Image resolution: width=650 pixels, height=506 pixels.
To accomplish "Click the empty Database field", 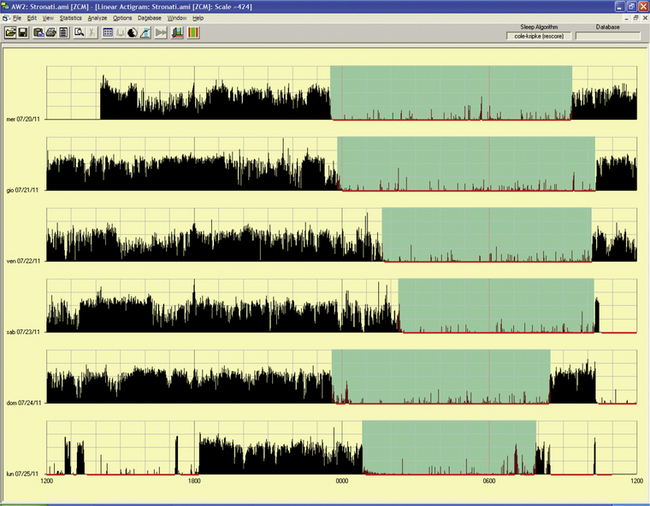I will click(x=607, y=36).
